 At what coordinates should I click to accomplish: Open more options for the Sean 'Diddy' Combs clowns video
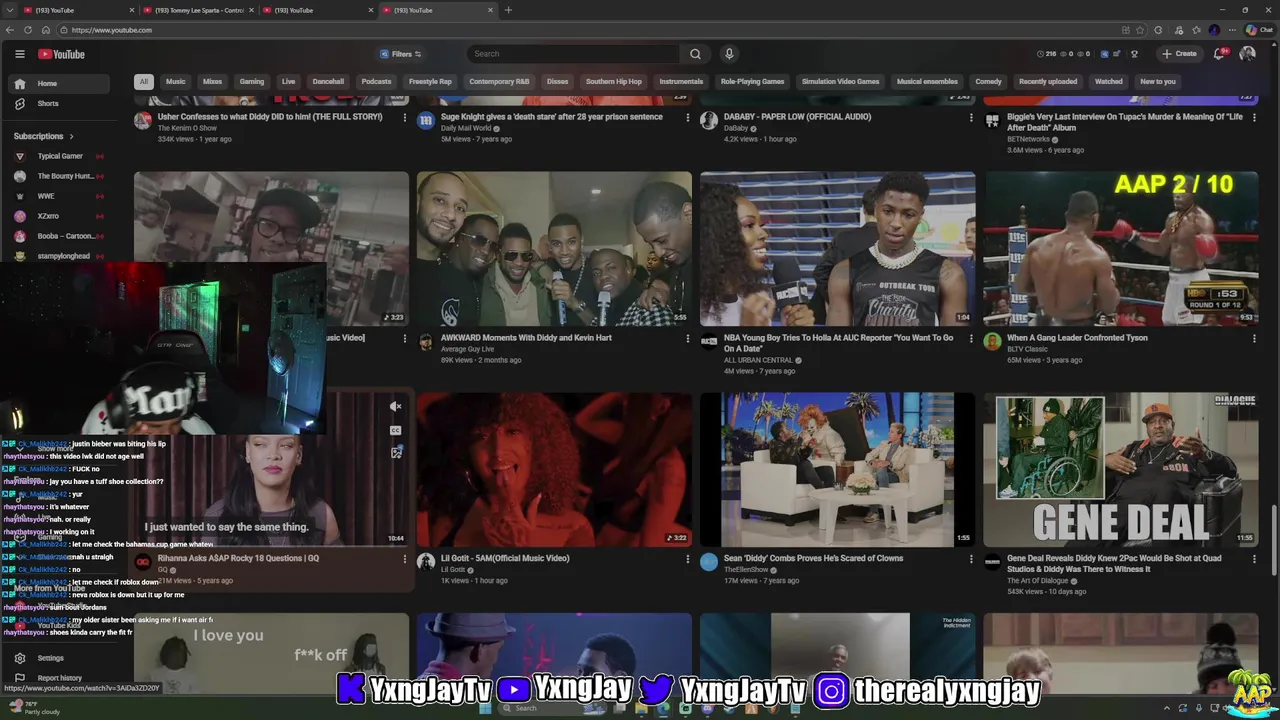pyautogui.click(x=971, y=560)
